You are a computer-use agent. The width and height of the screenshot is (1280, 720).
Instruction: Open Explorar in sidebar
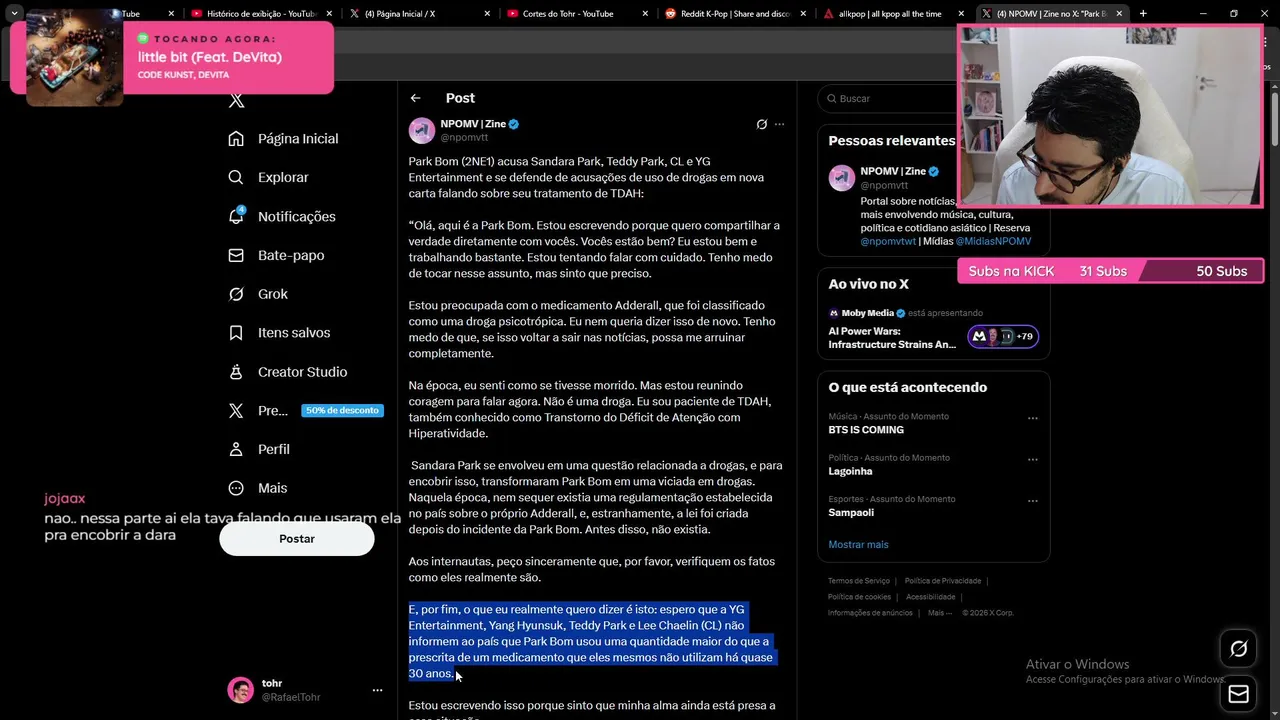[268, 177]
